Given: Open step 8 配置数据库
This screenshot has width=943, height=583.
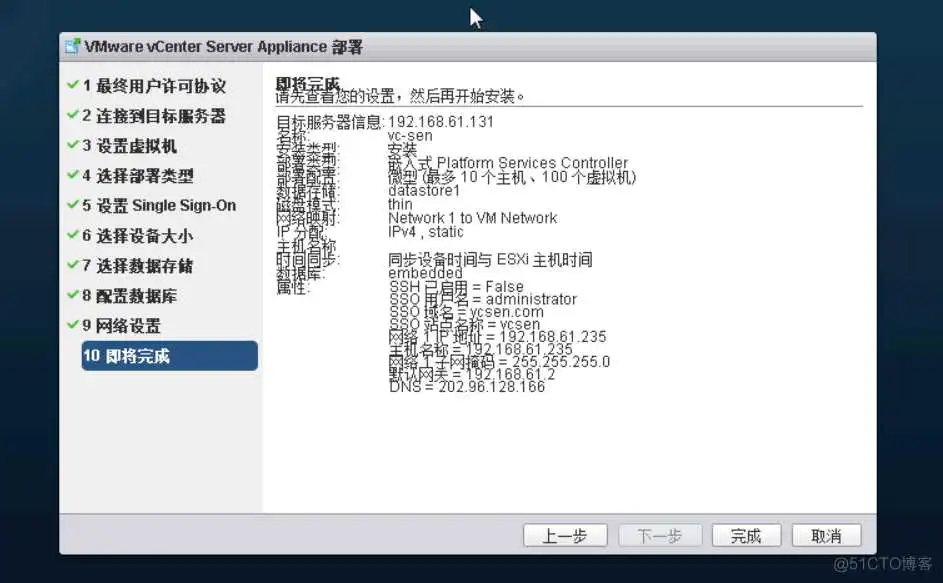Looking at the screenshot, I should point(129,295).
